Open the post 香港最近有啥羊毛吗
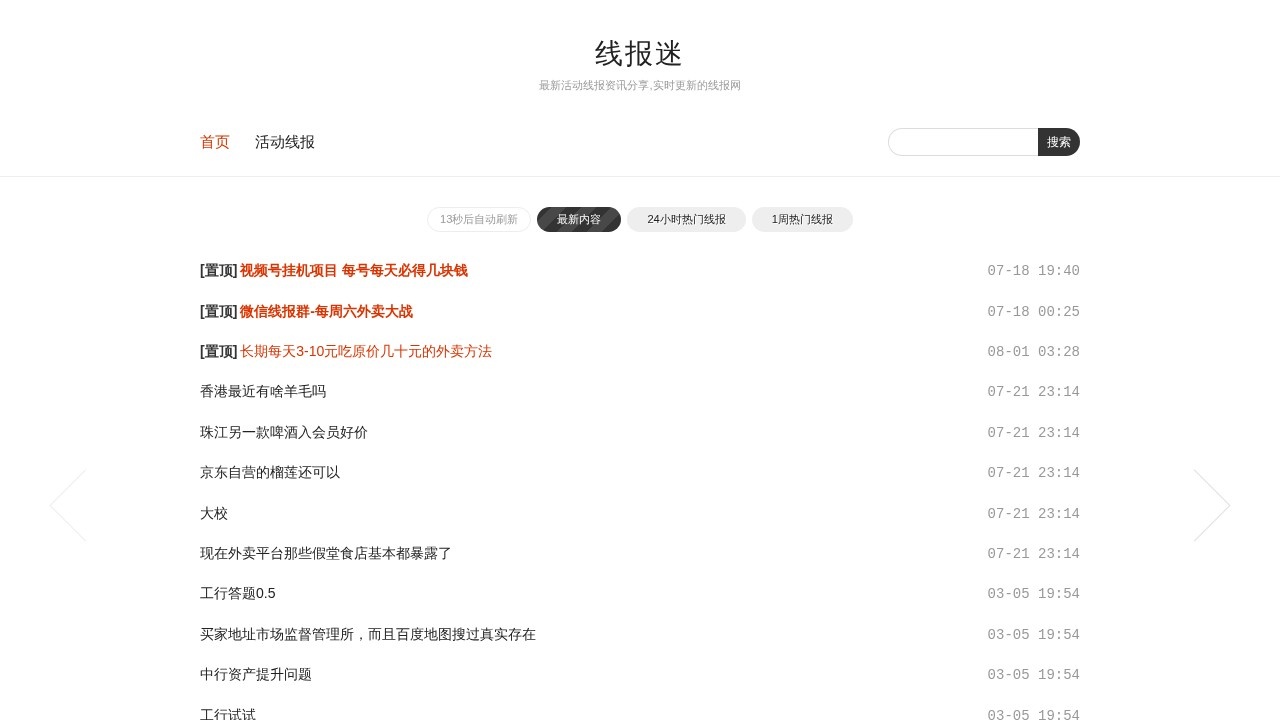The width and height of the screenshot is (1280, 720). 263,392
